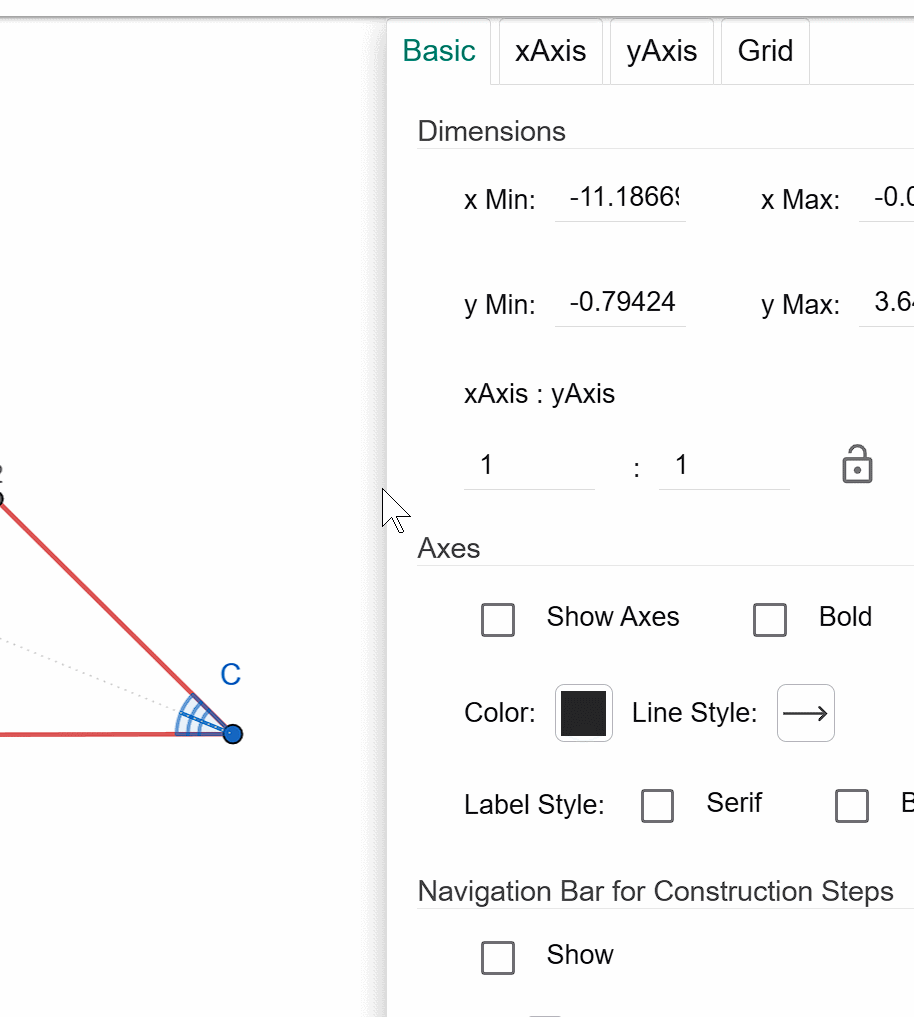Click the lock aspect ratio padlock icon
Screen dimensions: 914x1017
pos(857,464)
